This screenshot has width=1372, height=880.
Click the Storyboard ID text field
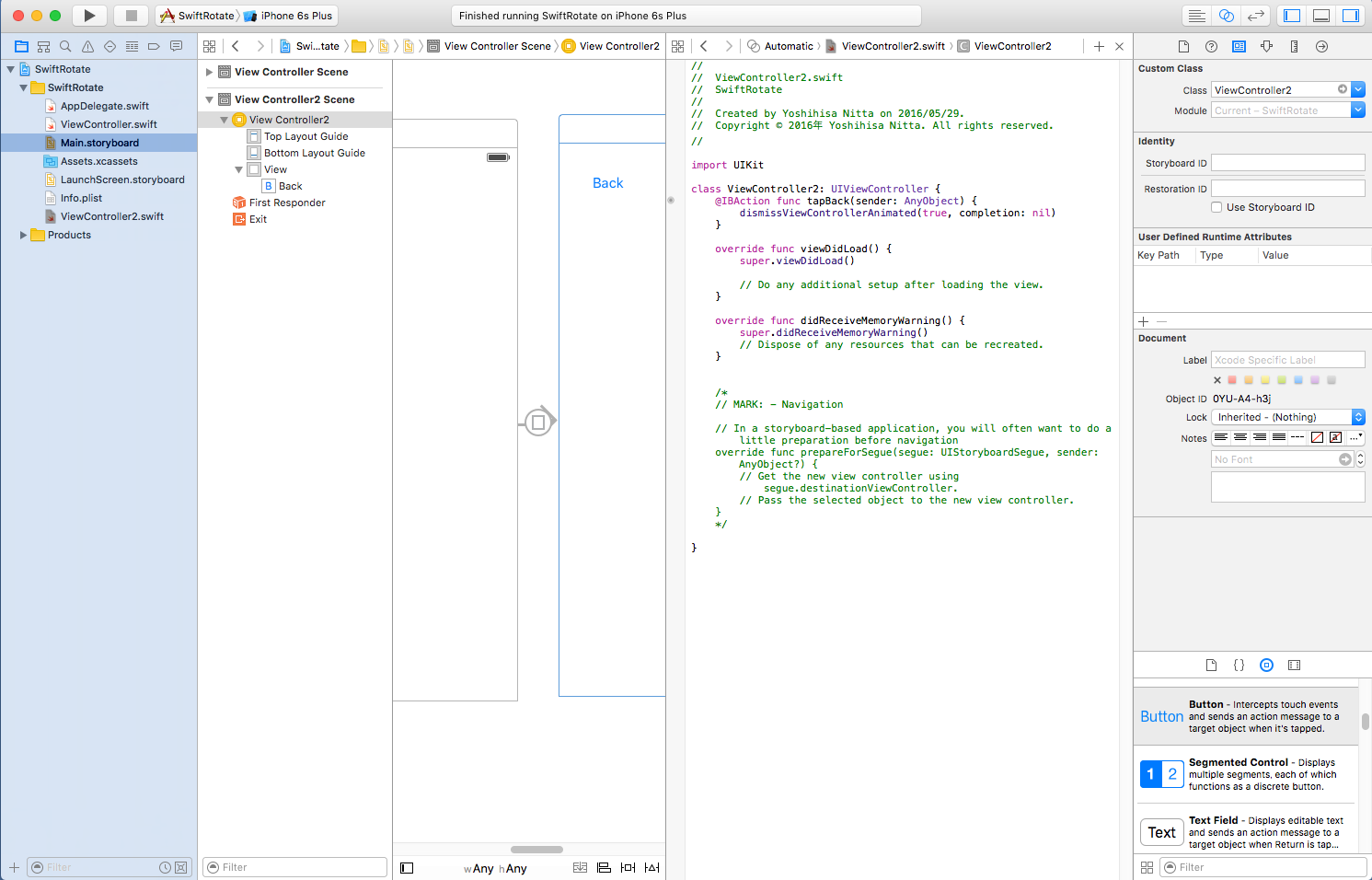tap(1287, 163)
